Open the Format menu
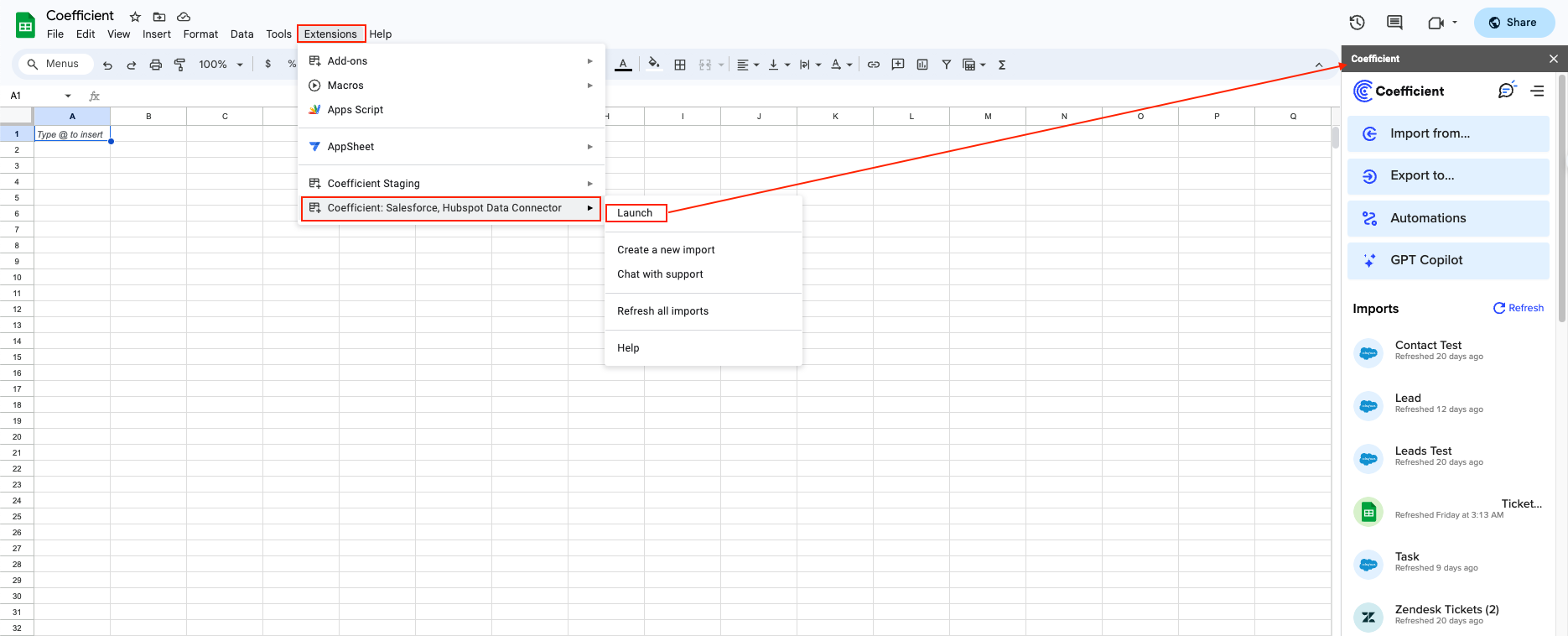The height and width of the screenshot is (636, 1568). coord(200,34)
